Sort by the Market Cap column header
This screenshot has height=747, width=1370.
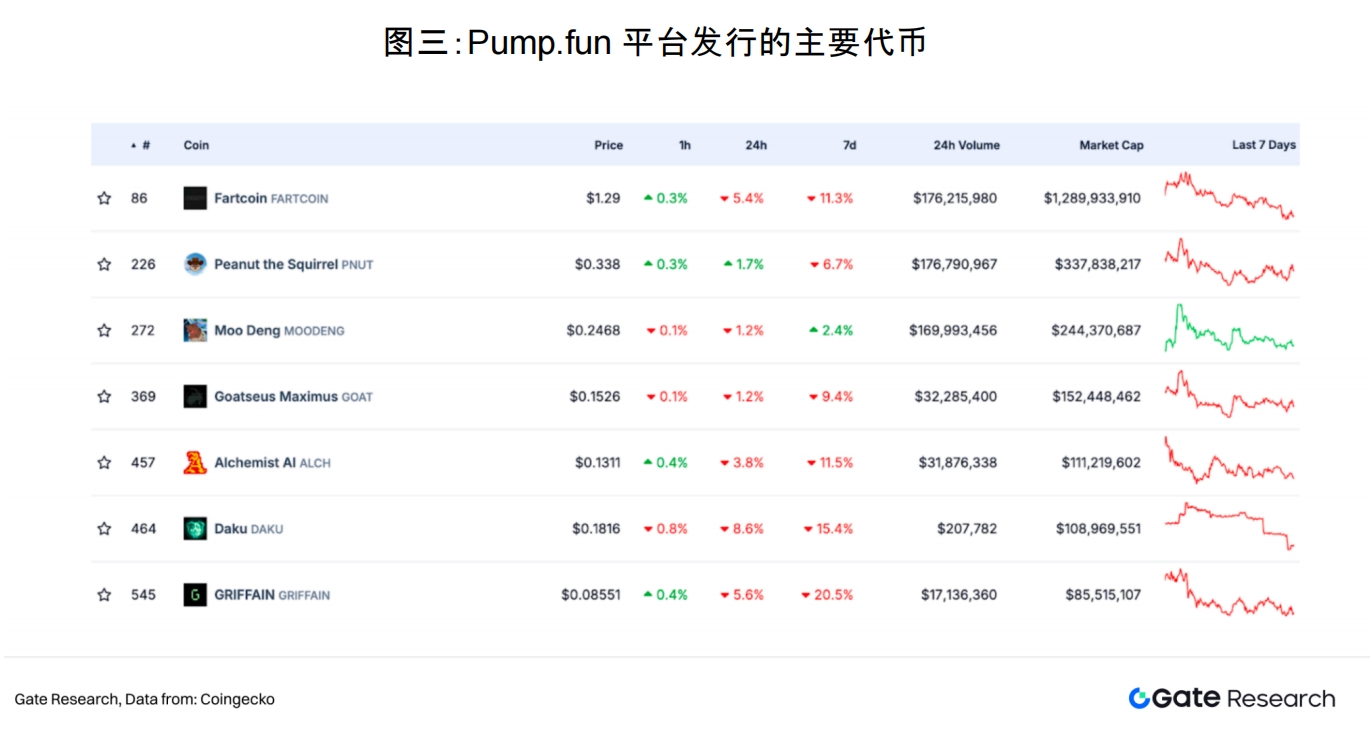[x=1111, y=145]
